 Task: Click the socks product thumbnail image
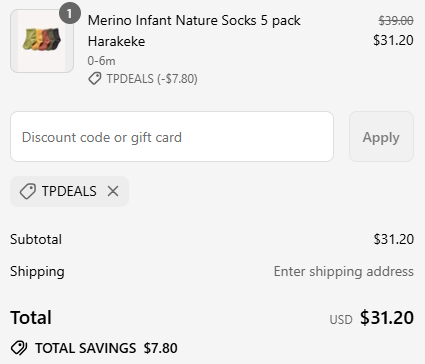42,41
